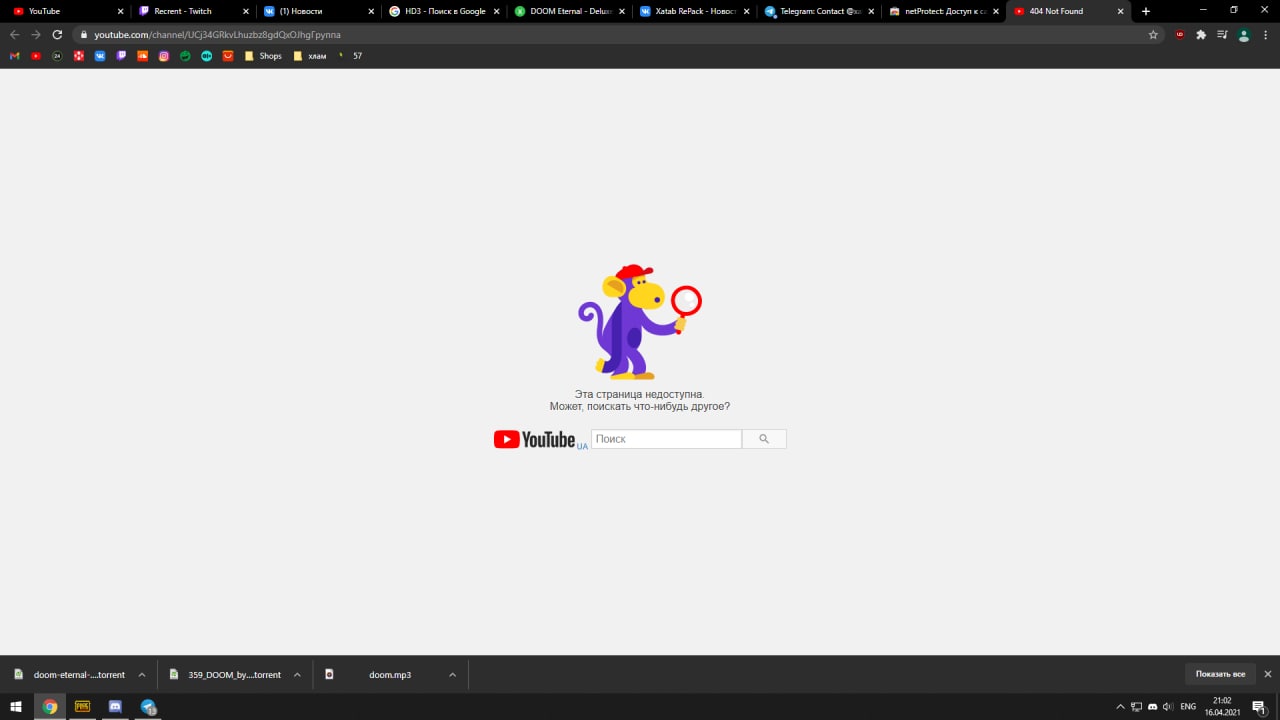Viewport: 1280px width, 720px height.
Task: Reload the page with the refresh icon
Action: pos(57,34)
